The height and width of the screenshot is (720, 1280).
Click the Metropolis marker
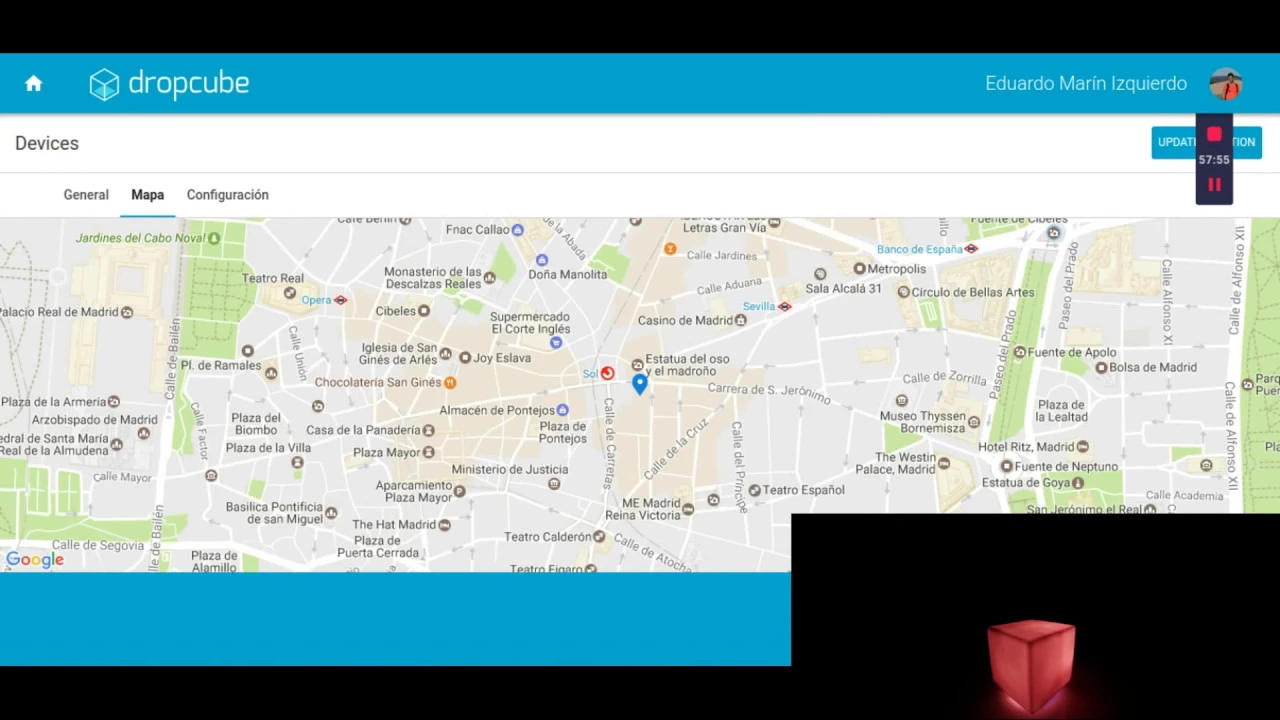[859, 268]
